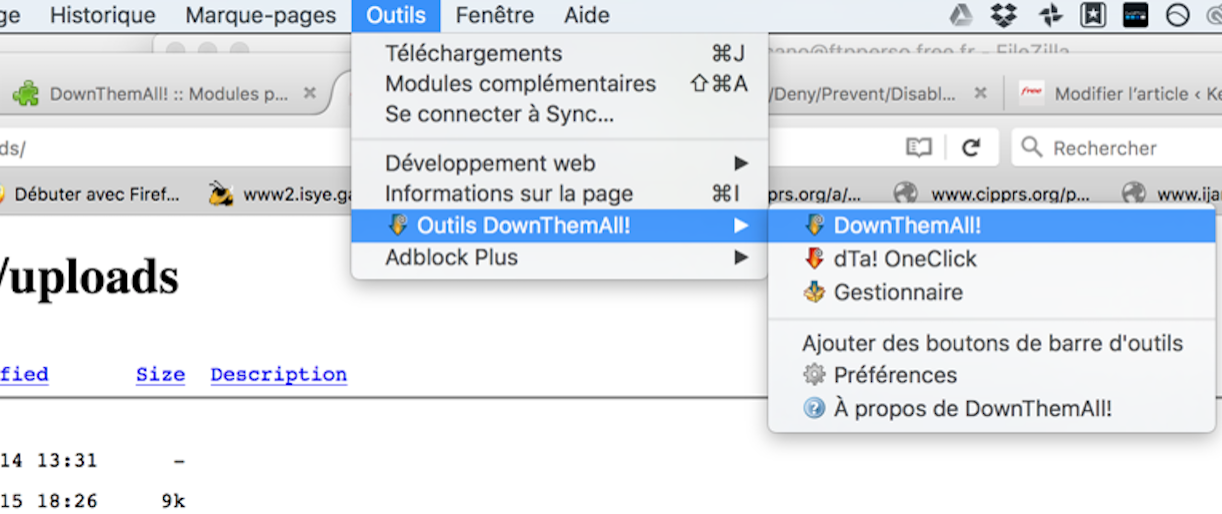This screenshot has height=514, width=1222.
Task: Select dTa! OneClick entry
Action: [992, 259]
